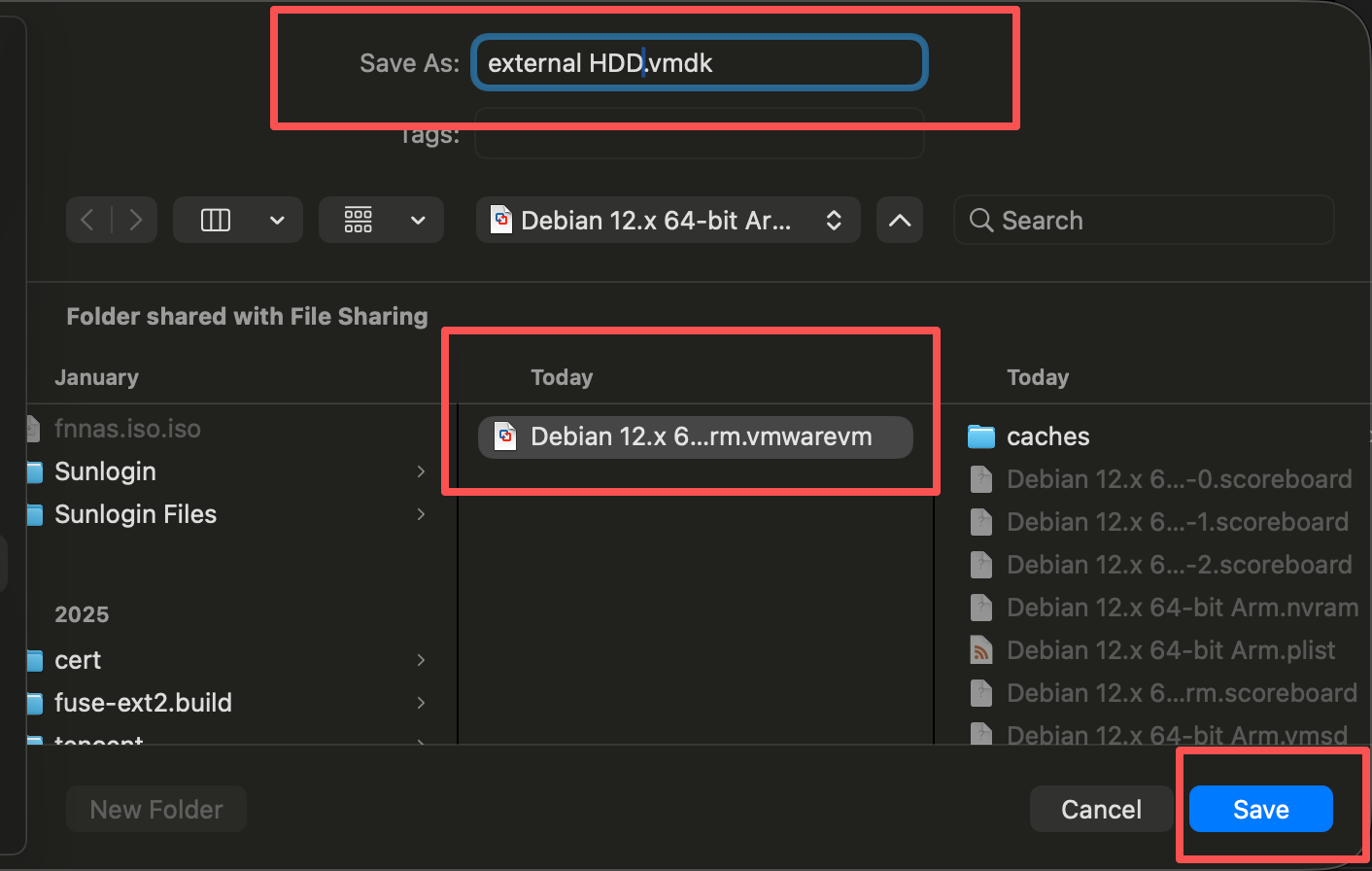Expand the cert folder
The image size is (1372, 871).
[421, 660]
